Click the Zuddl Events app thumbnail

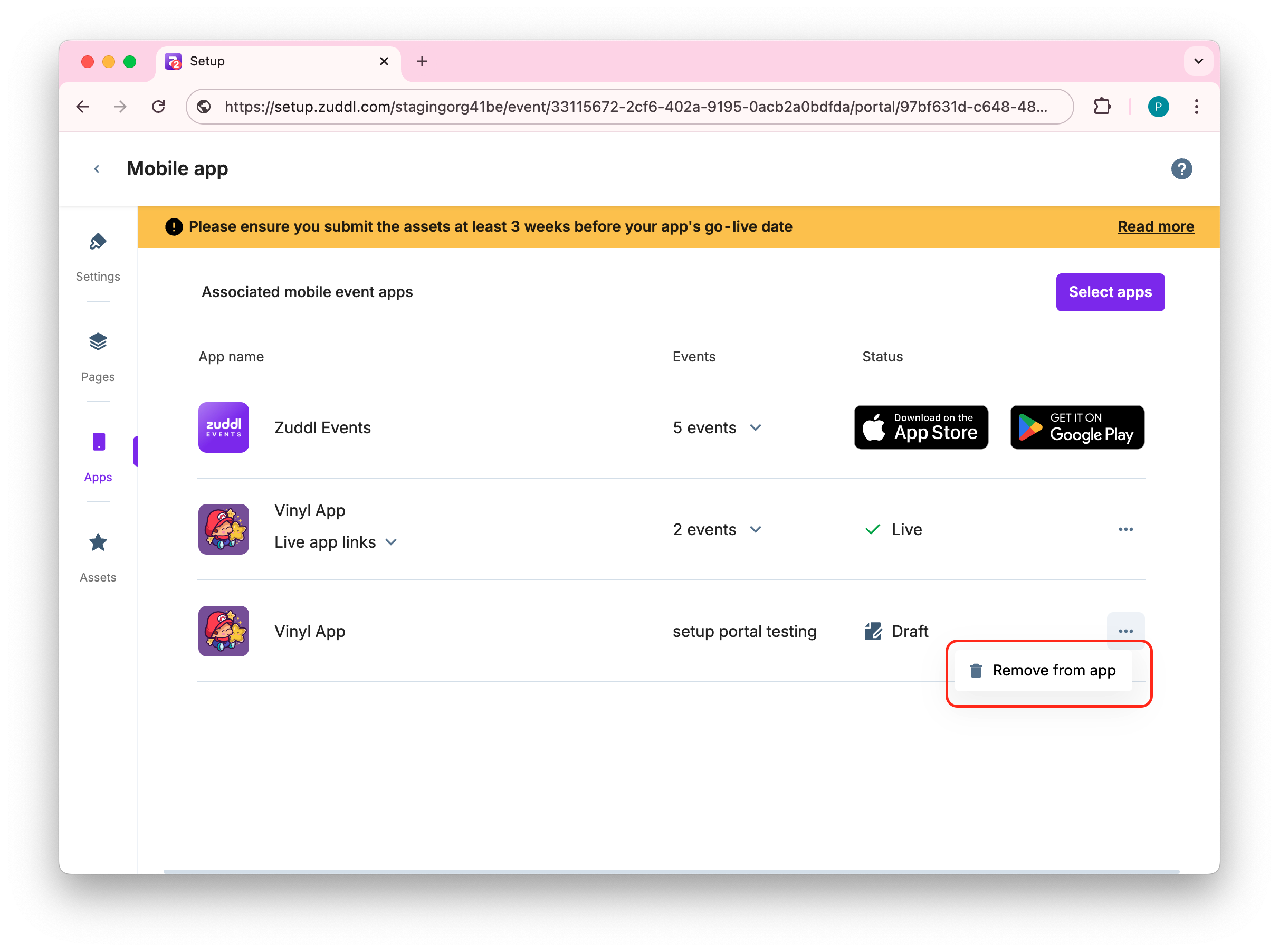(224, 427)
